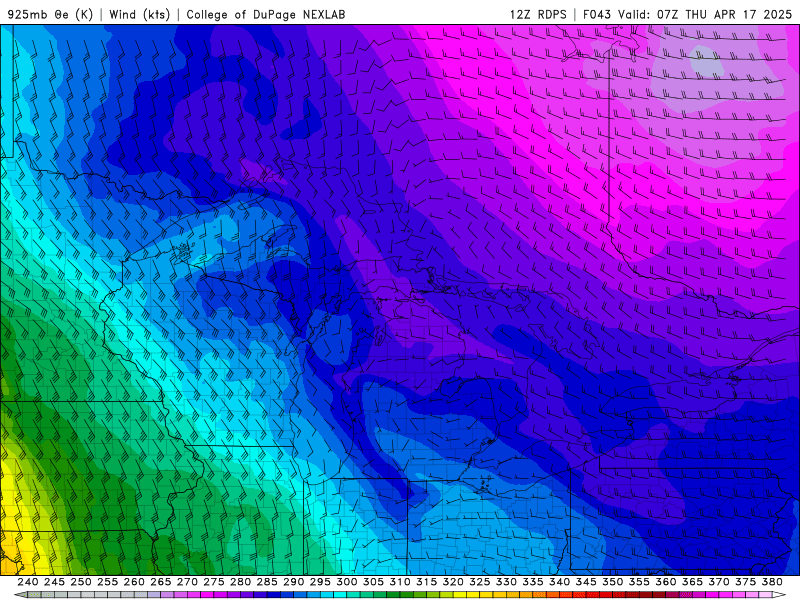
Task: Click the 355 legend number
Action: [639, 582]
